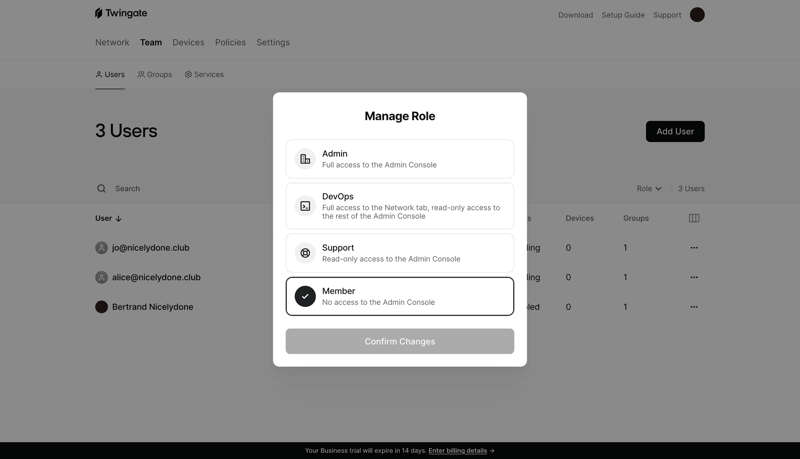This screenshot has width=800, height=459.
Task: Select the Admin role option
Action: pyautogui.click(x=400, y=159)
